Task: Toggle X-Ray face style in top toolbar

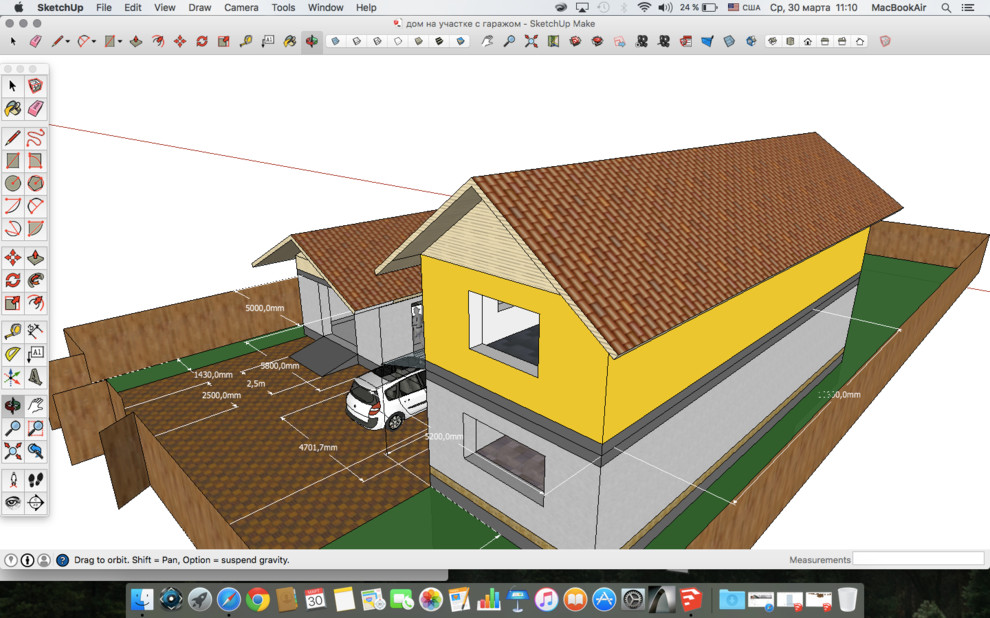Action: pyautogui.click(x=335, y=42)
